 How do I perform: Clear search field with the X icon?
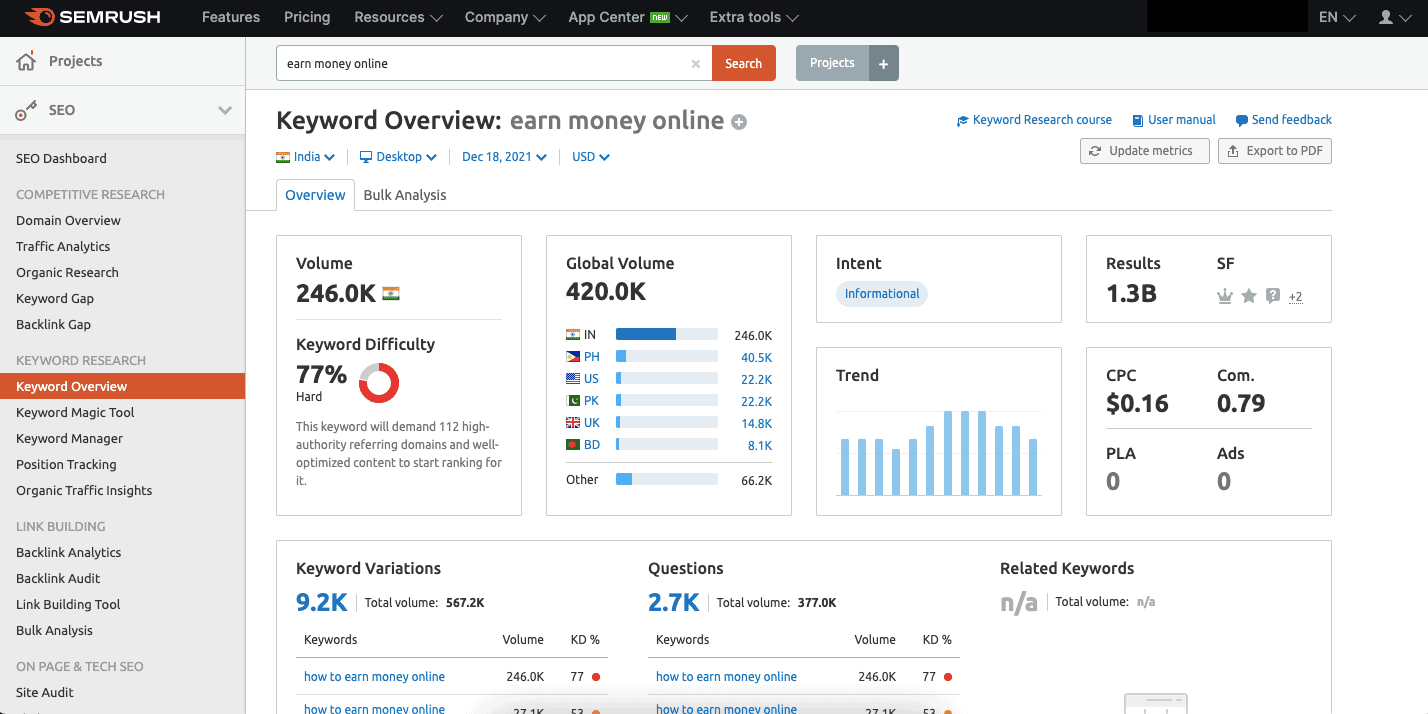pos(696,64)
